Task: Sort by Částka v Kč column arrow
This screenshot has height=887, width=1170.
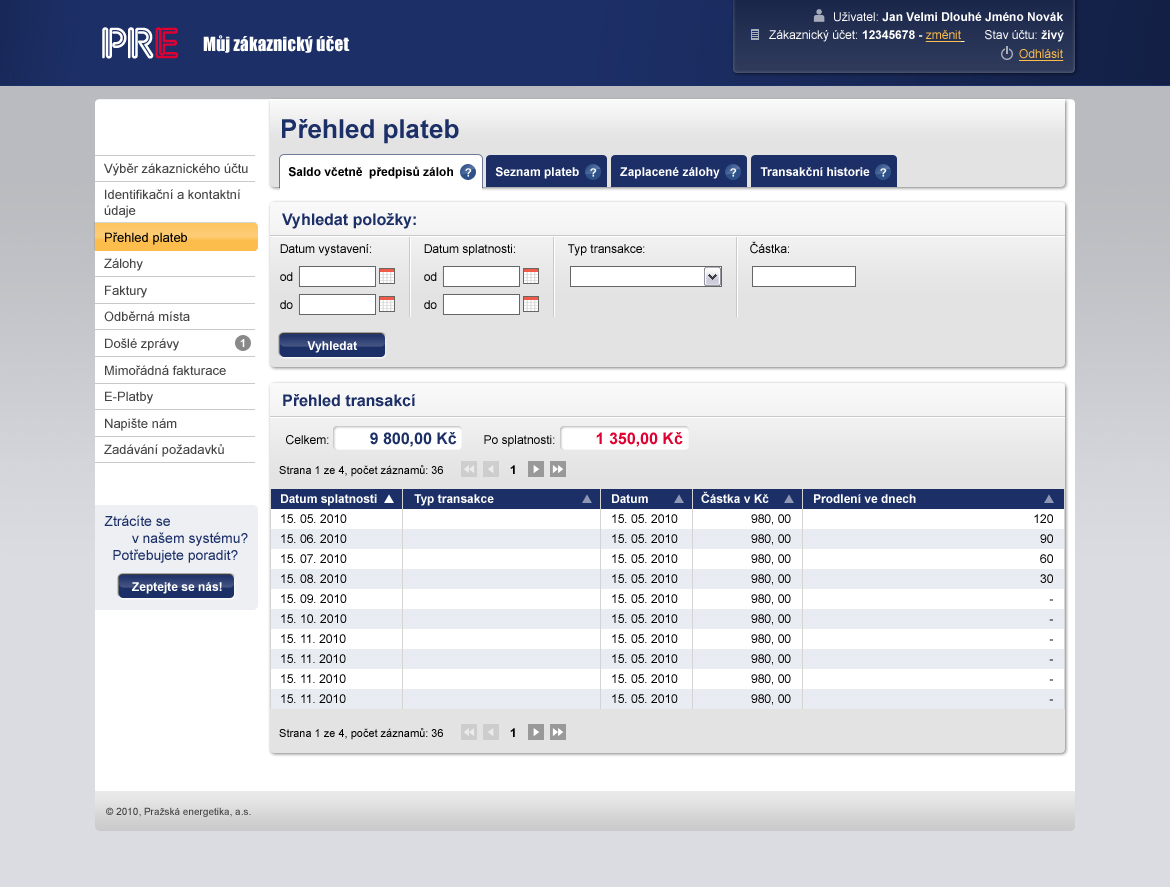Action: [x=789, y=499]
